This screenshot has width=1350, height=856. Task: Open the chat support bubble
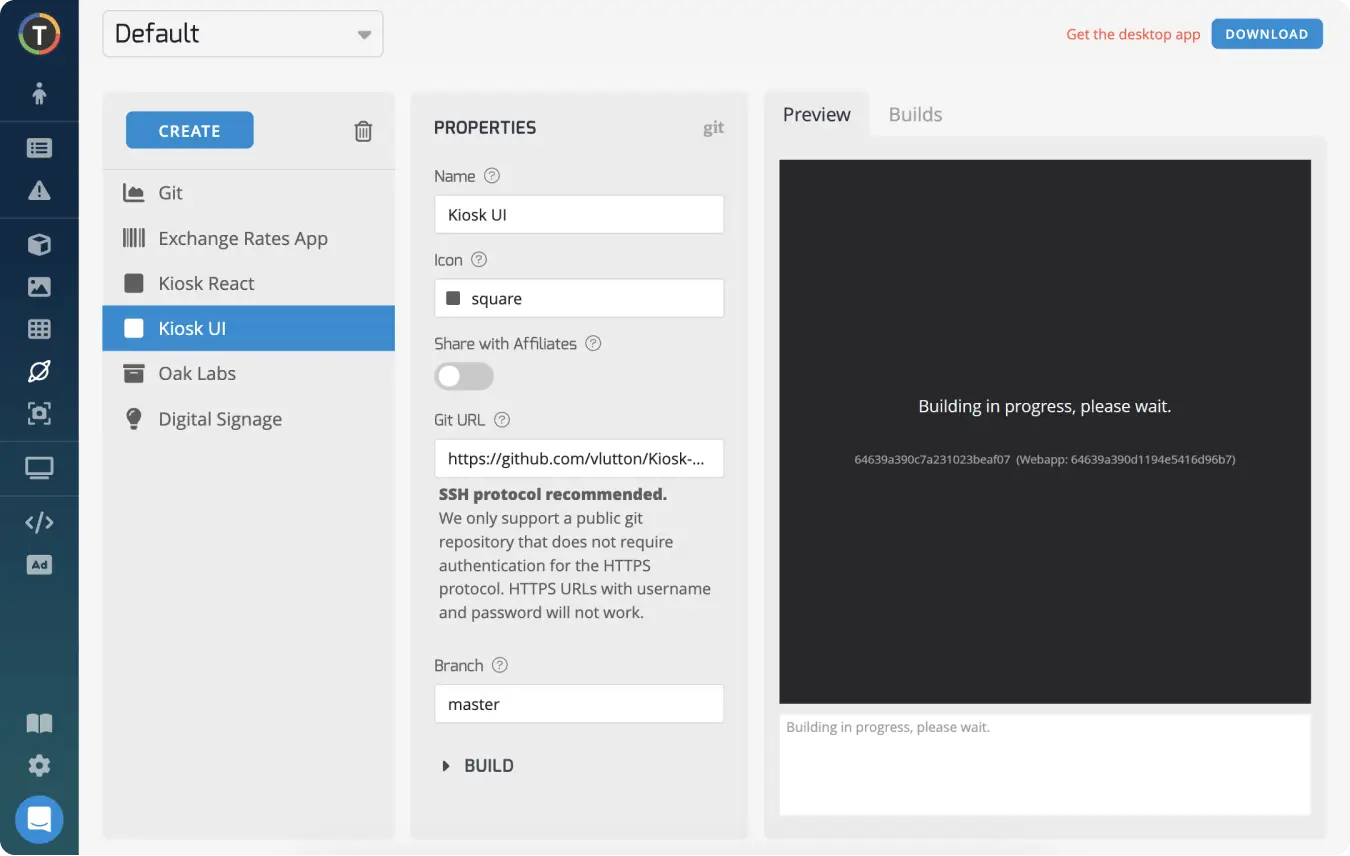coord(39,820)
